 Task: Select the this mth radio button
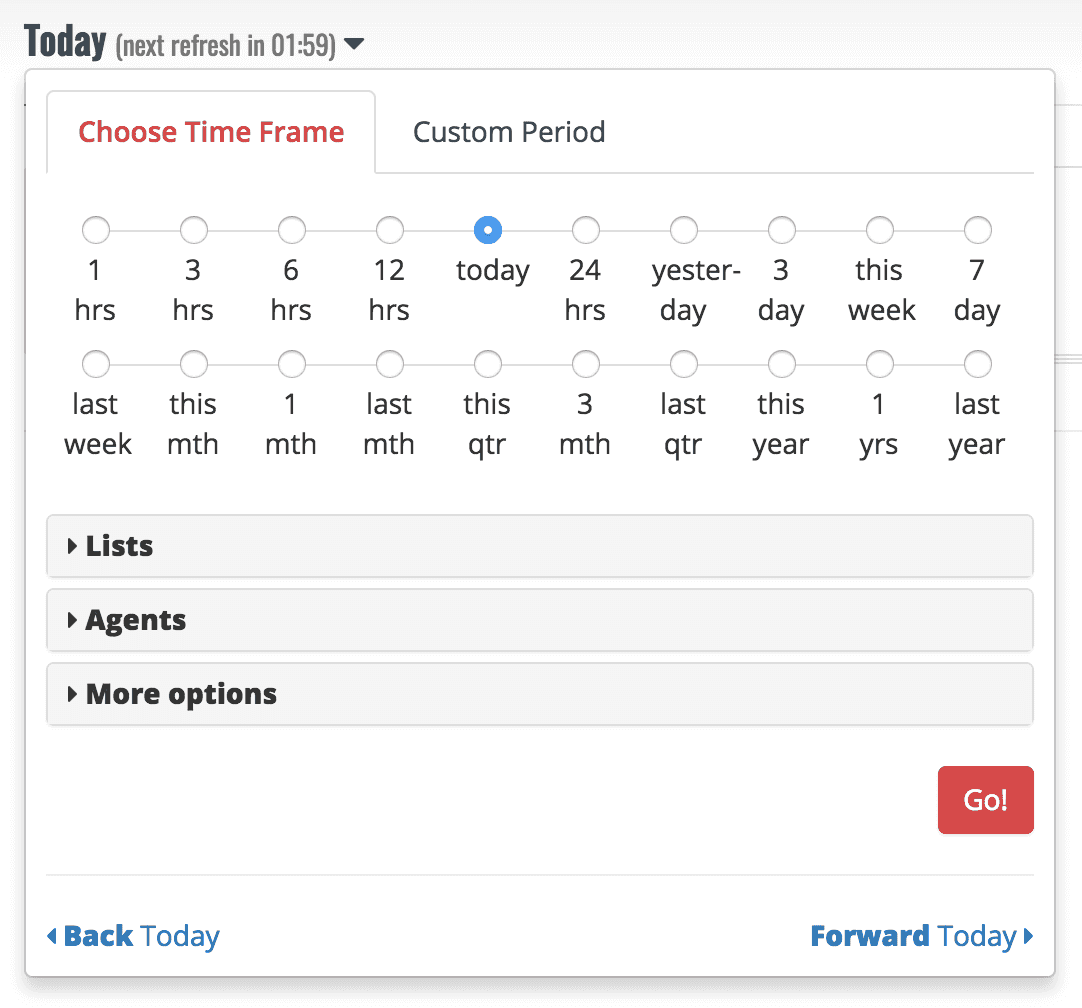point(194,364)
